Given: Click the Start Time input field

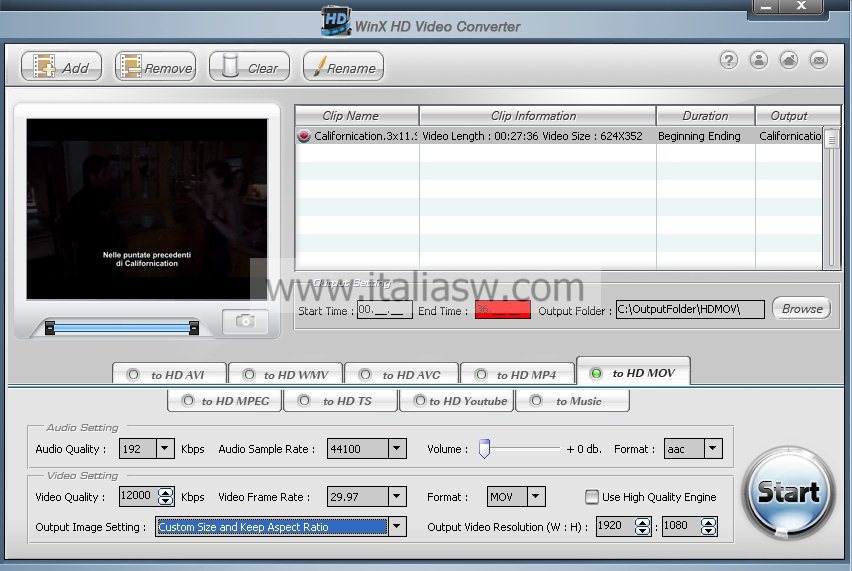Looking at the screenshot, I should pyautogui.click(x=385, y=310).
